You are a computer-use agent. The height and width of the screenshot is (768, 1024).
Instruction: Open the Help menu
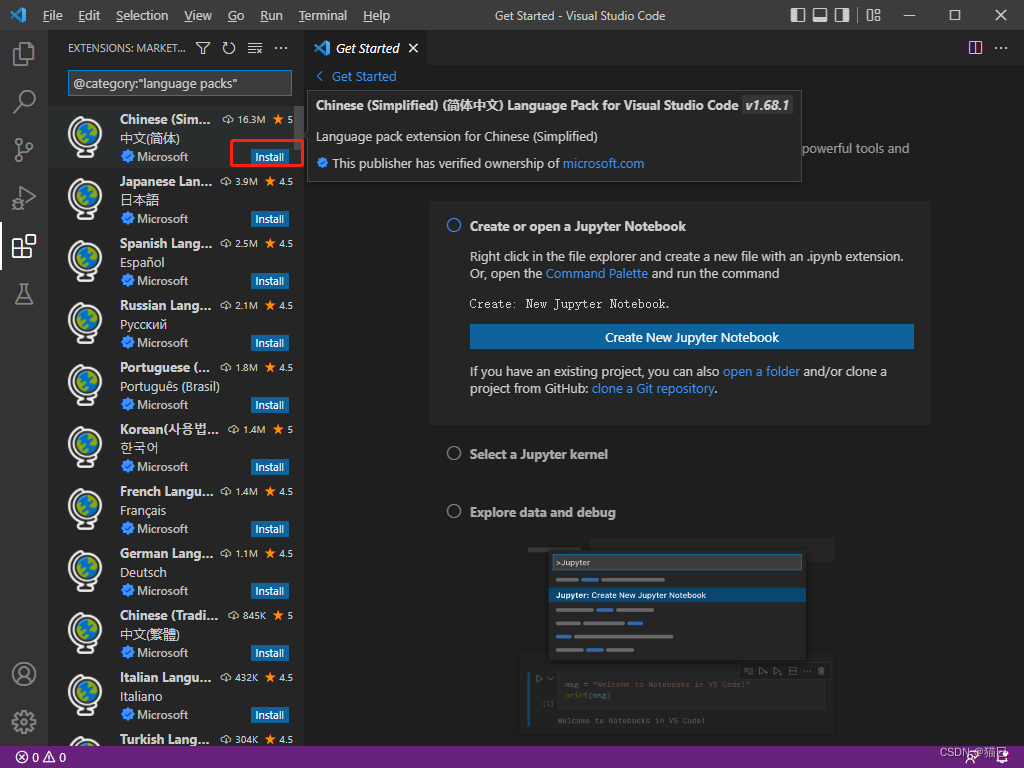pos(376,15)
